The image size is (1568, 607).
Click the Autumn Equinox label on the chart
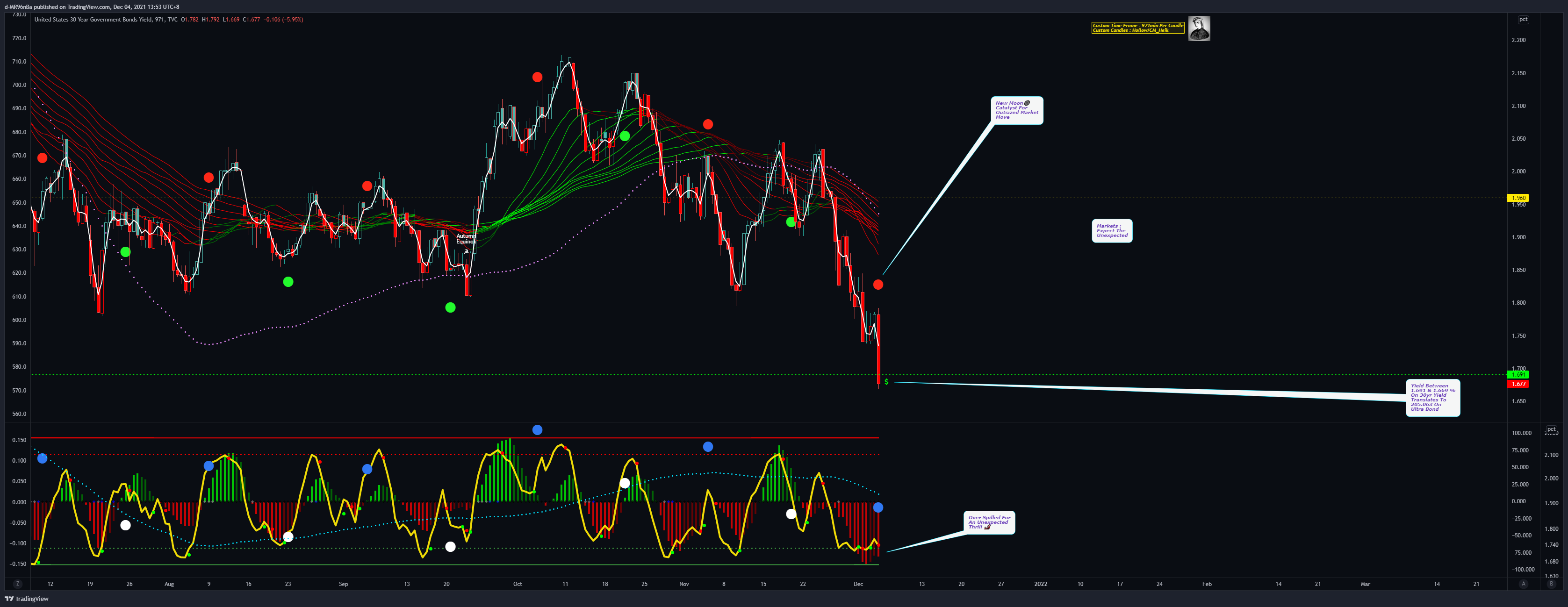pos(466,238)
